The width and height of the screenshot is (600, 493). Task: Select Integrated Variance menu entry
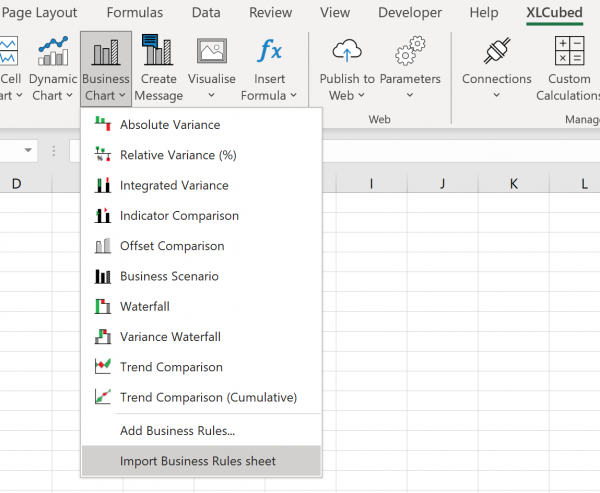(201, 185)
